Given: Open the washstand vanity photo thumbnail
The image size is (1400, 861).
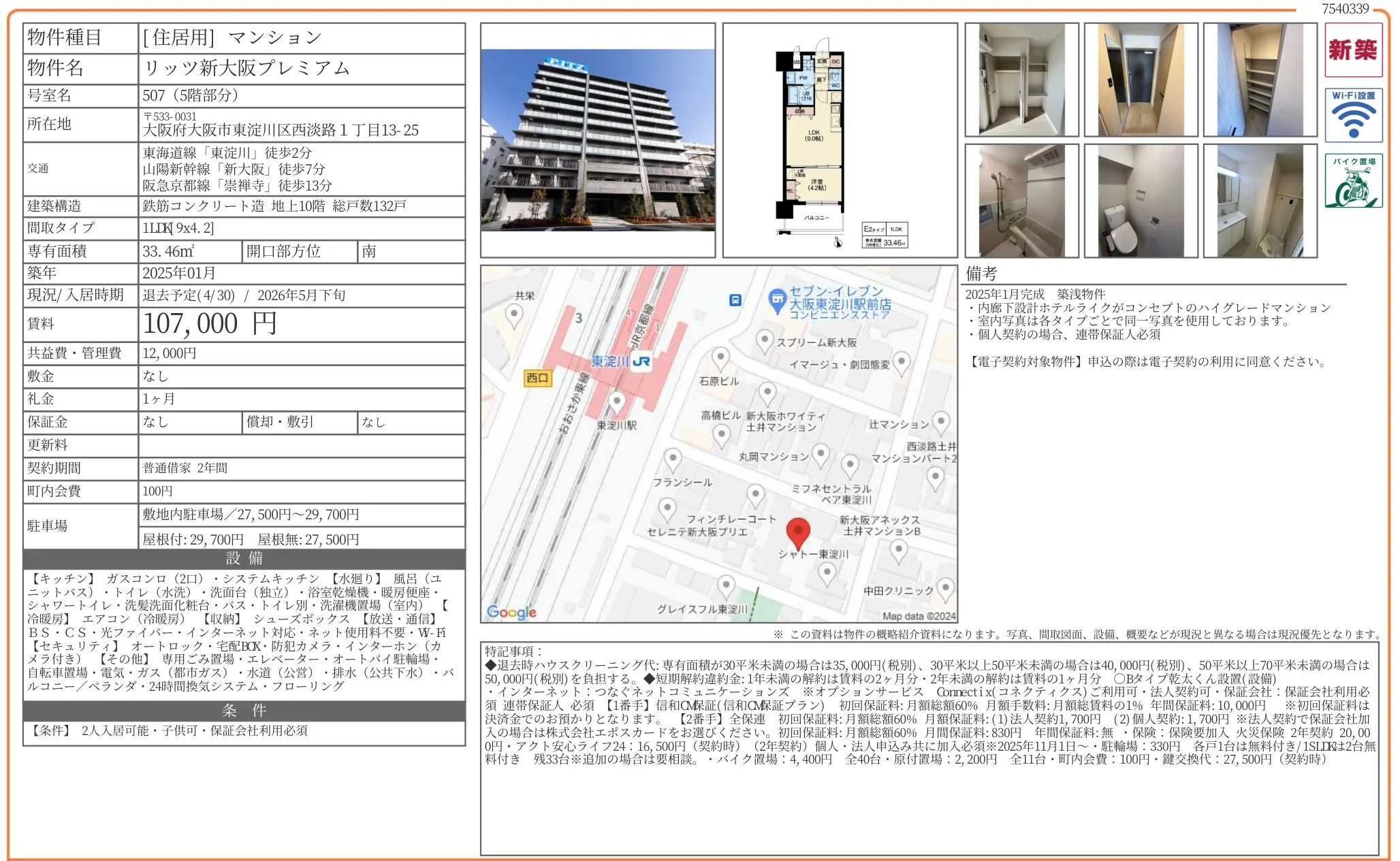Looking at the screenshot, I should pos(1260,201).
